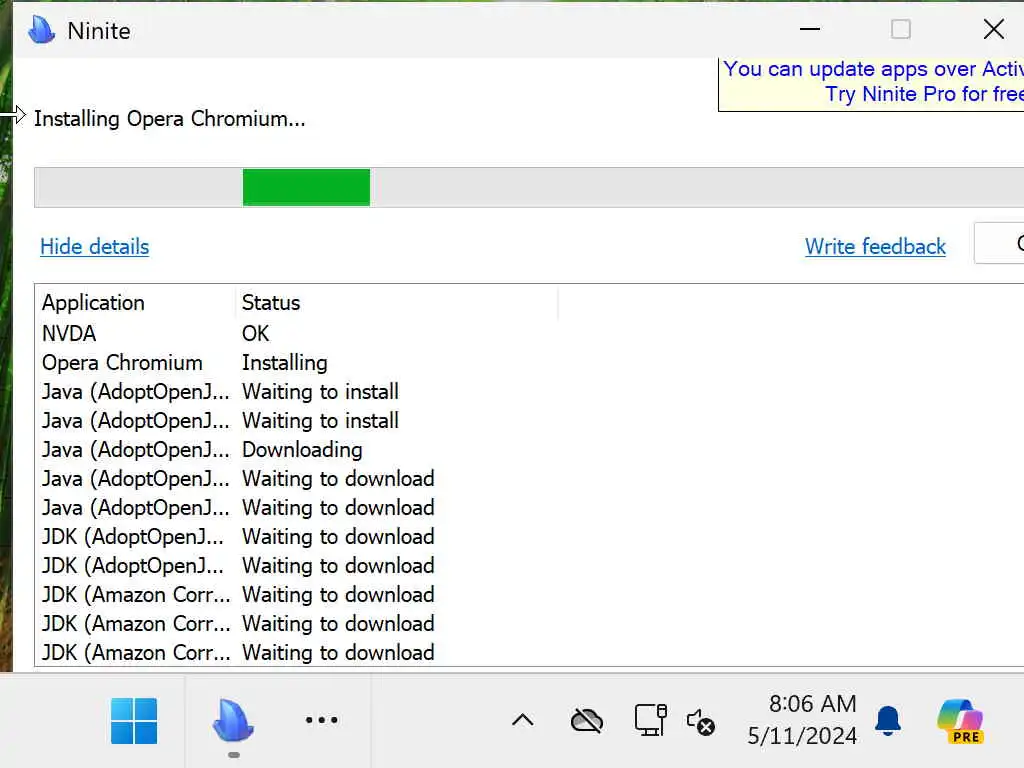Viewport: 1024px width, 768px height.
Task: Click the Downloading status cell
Action: point(302,450)
